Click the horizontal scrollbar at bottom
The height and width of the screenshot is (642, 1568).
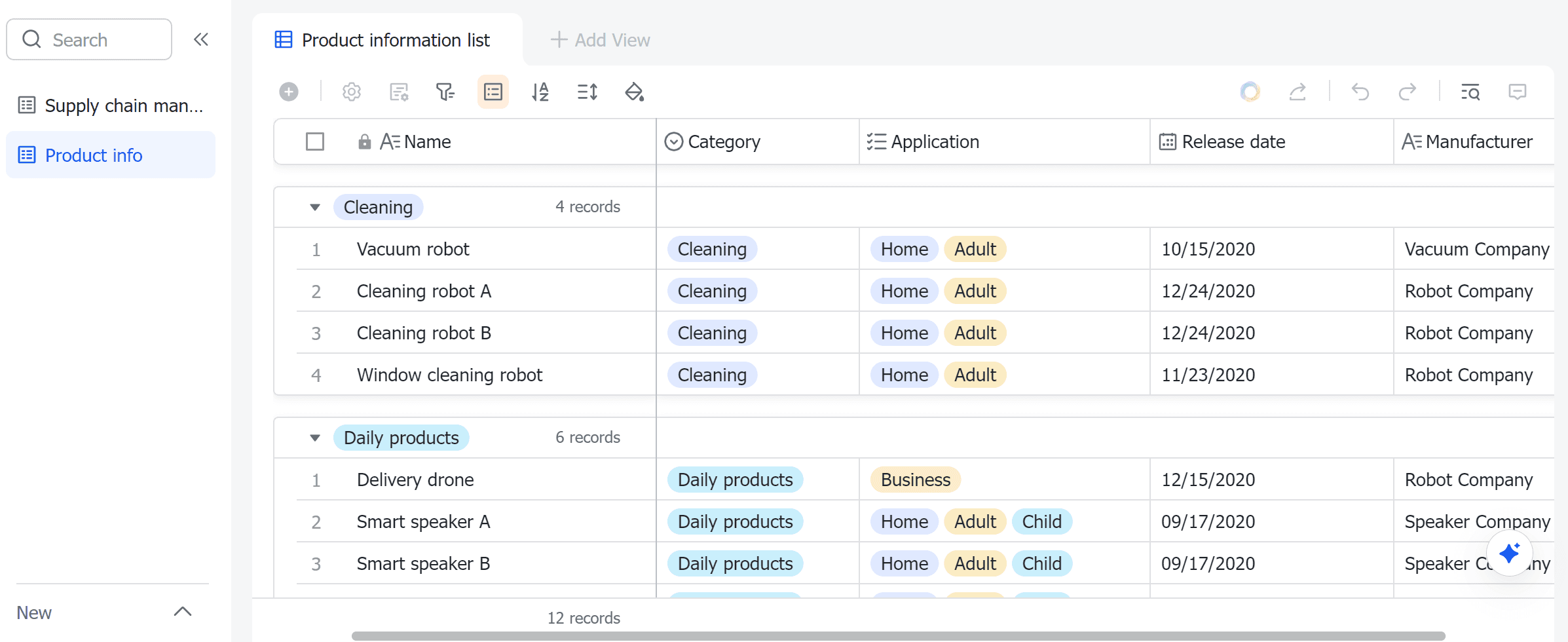click(x=898, y=635)
